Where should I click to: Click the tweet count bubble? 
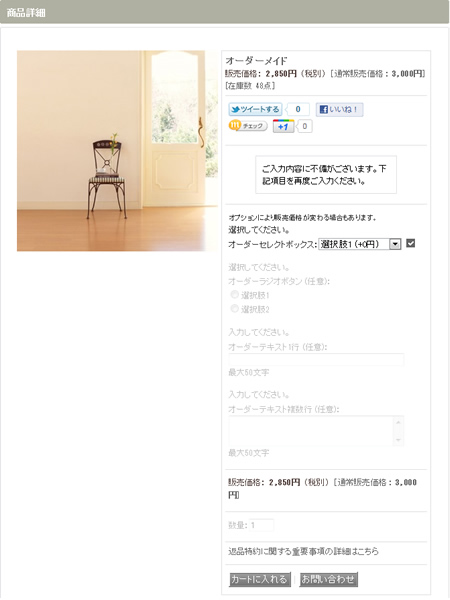(x=298, y=109)
